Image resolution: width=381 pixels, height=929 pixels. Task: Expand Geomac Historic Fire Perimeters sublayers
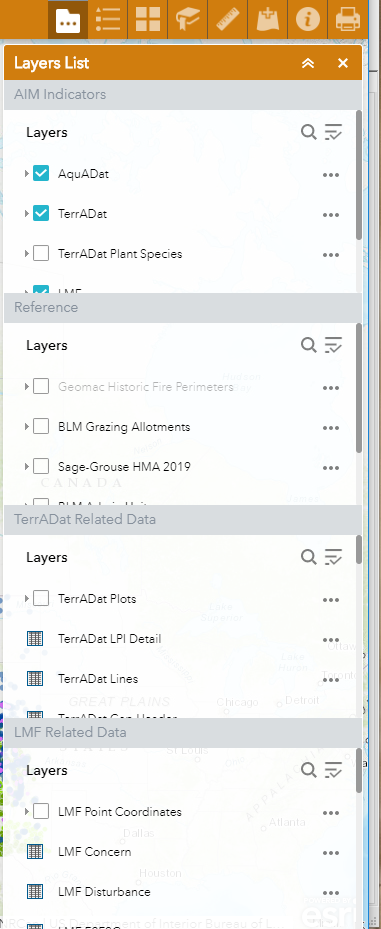(27, 386)
